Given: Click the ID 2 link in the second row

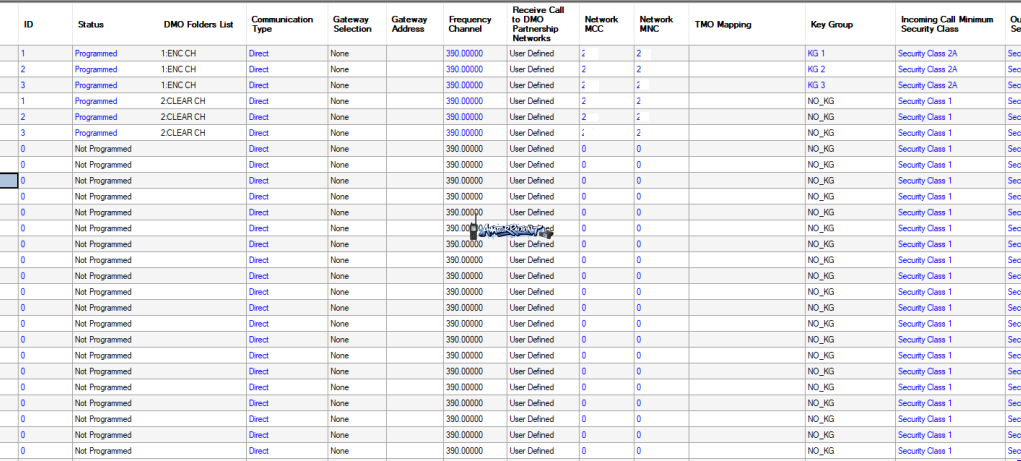Looking at the screenshot, I should point(23,69).
